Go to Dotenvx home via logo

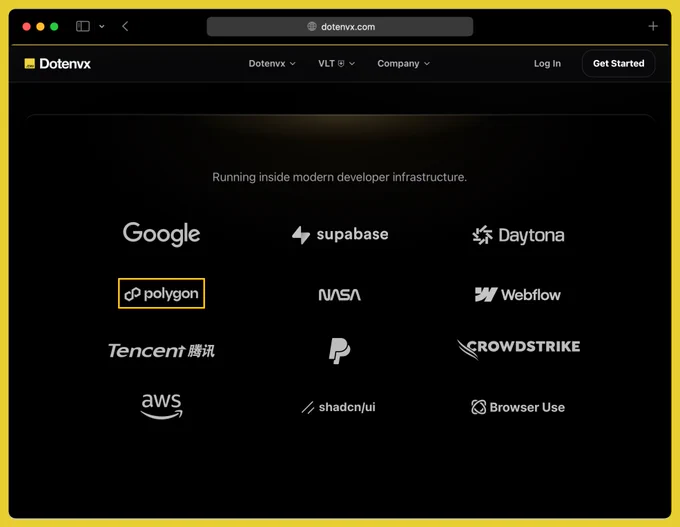(x=58, y=64)
